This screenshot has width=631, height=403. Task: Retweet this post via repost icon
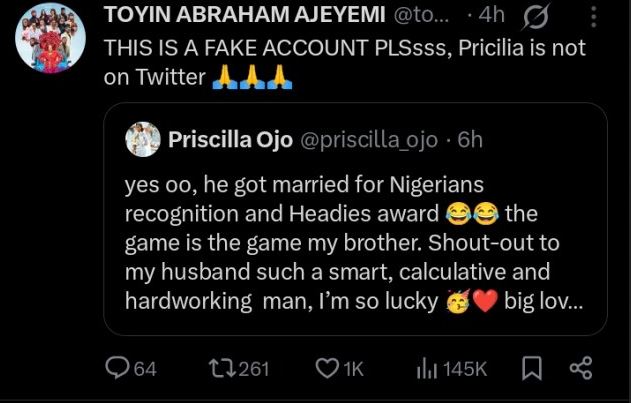(x=222, y=369)
